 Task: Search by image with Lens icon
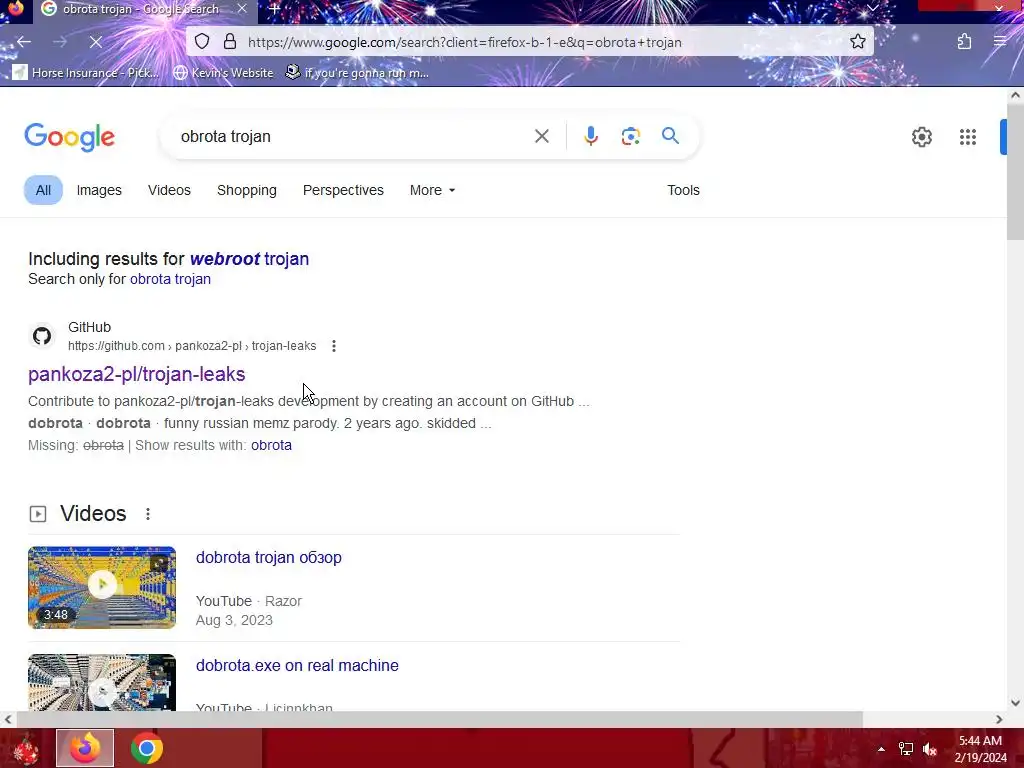coord(630,136)
